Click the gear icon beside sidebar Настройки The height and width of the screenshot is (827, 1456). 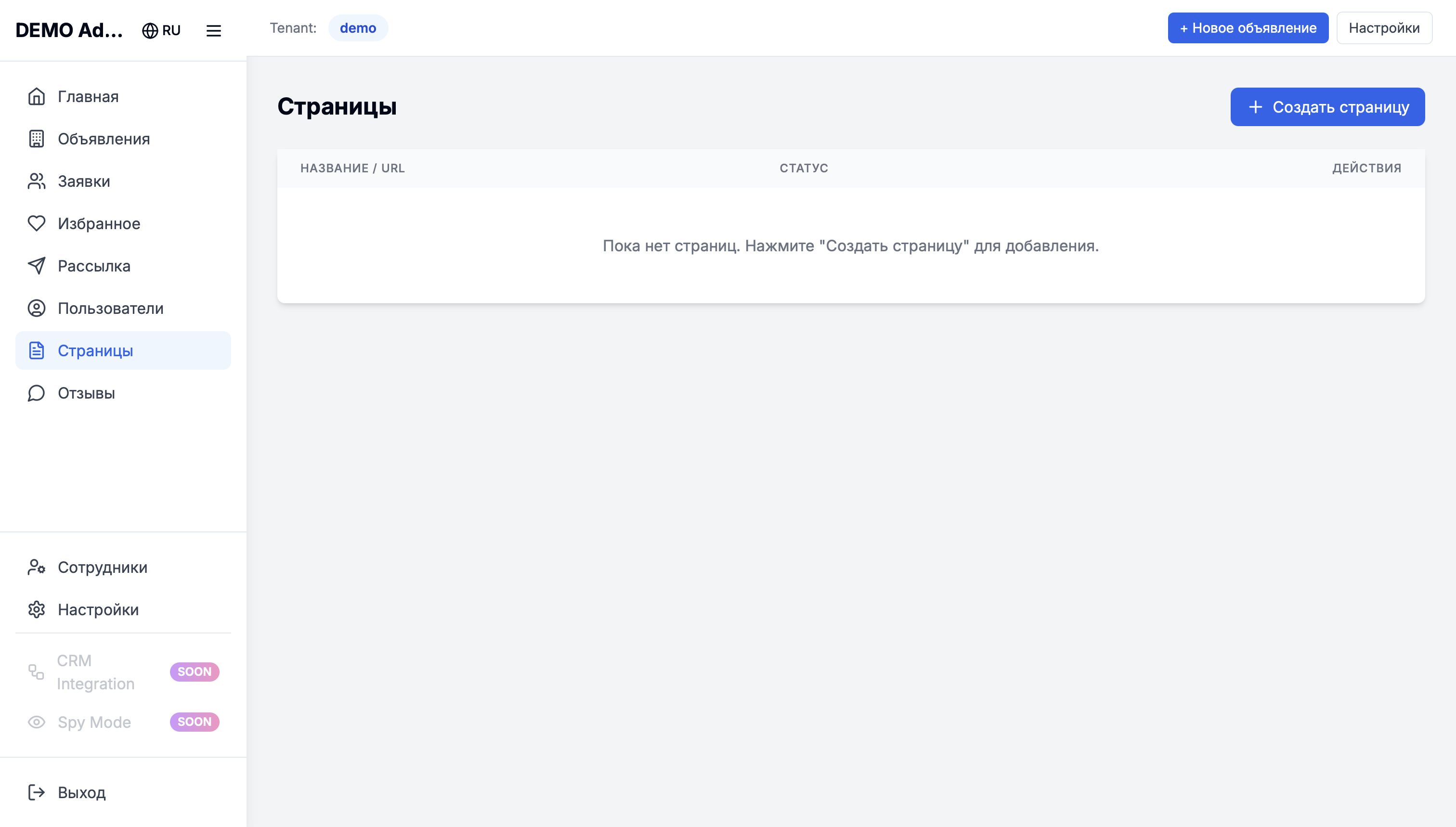(x=37, y=609)
